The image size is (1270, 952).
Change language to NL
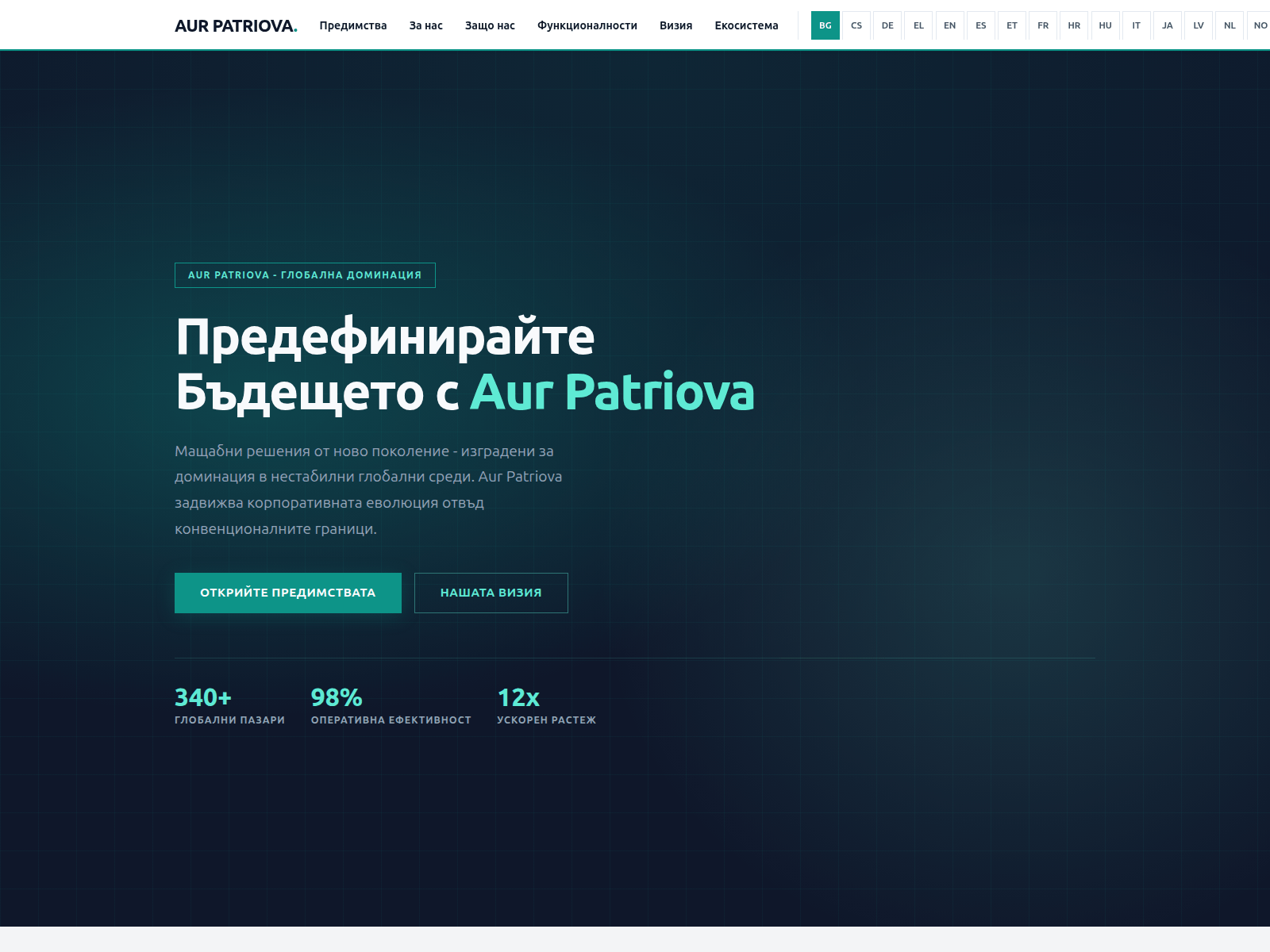coord(1230,25)
